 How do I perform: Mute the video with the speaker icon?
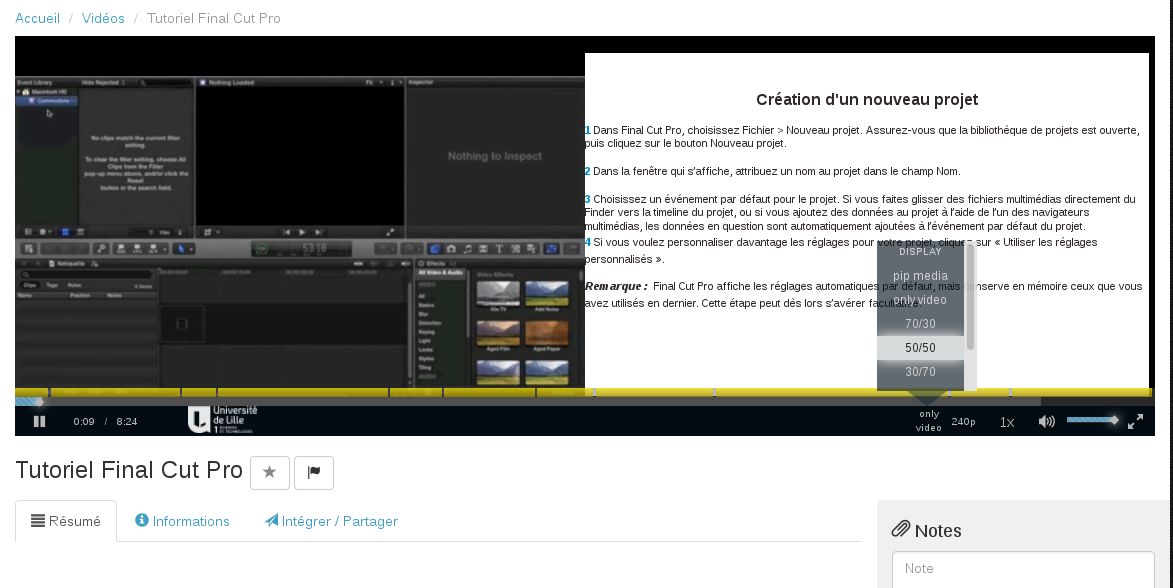[1046, 421]
